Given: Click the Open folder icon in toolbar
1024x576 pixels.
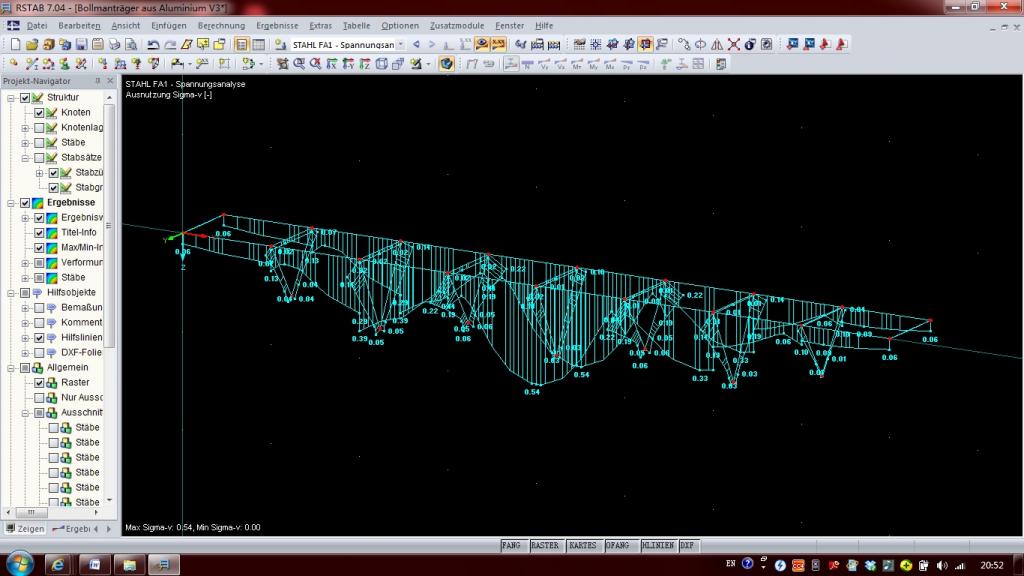Looking at the screenshot, I should (32, 44).
